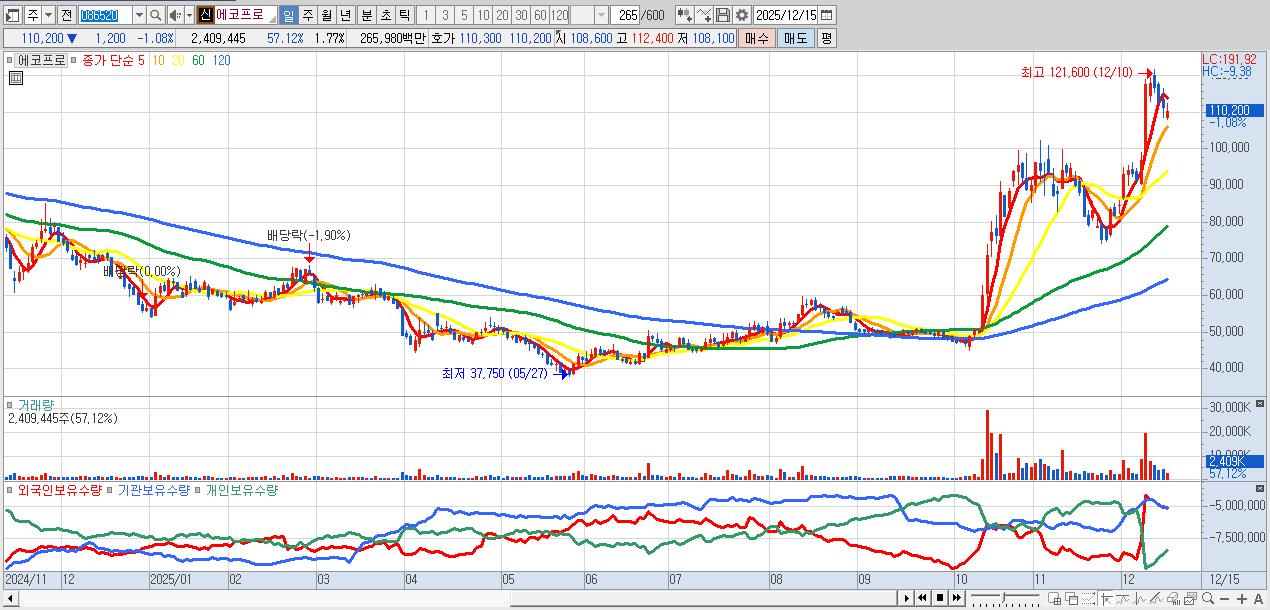Viewport: 1270px width, 610px height.
Task: Toggle the 에코프로 series legend label
Action: click(x=41, y=60)
